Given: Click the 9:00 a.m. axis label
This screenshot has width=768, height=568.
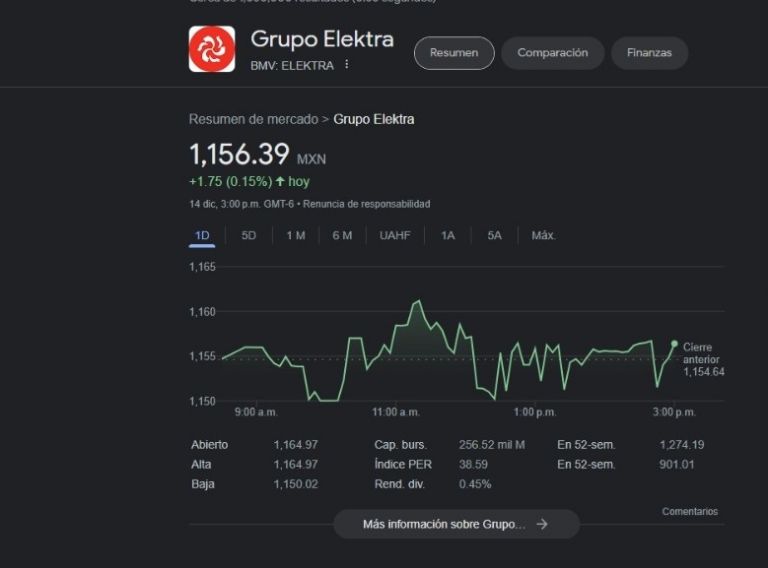Looking at the screenshot, I should (x=256, y=412).
